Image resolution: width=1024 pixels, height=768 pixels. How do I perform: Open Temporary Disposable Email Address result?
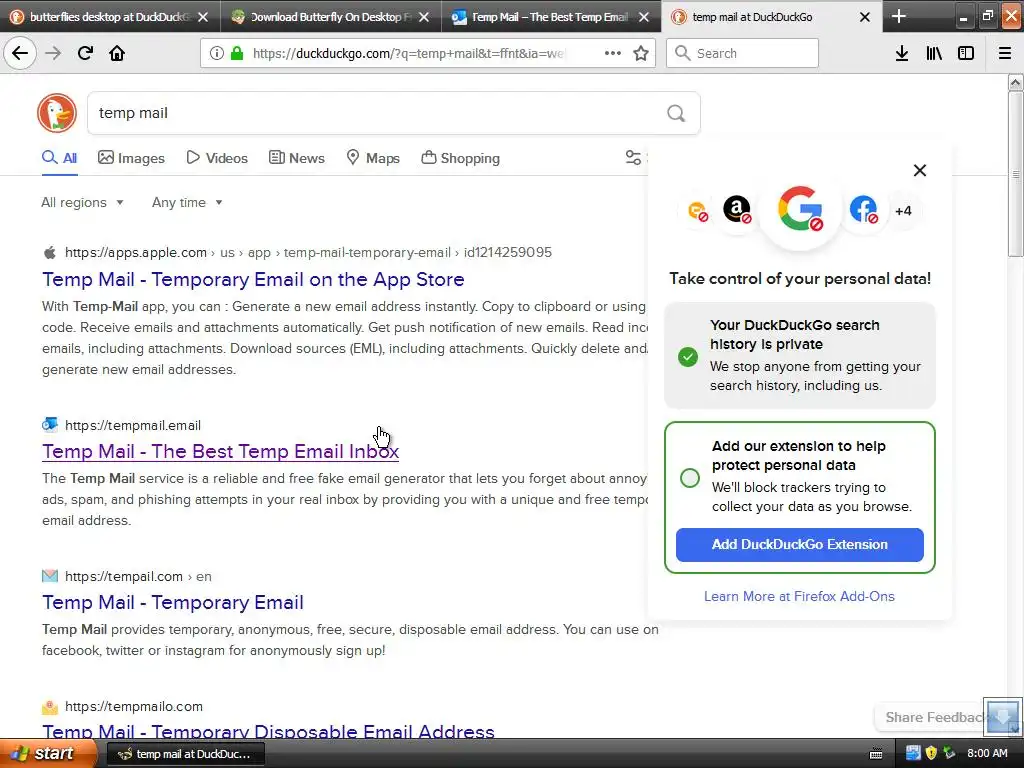(x=268, y=731)
